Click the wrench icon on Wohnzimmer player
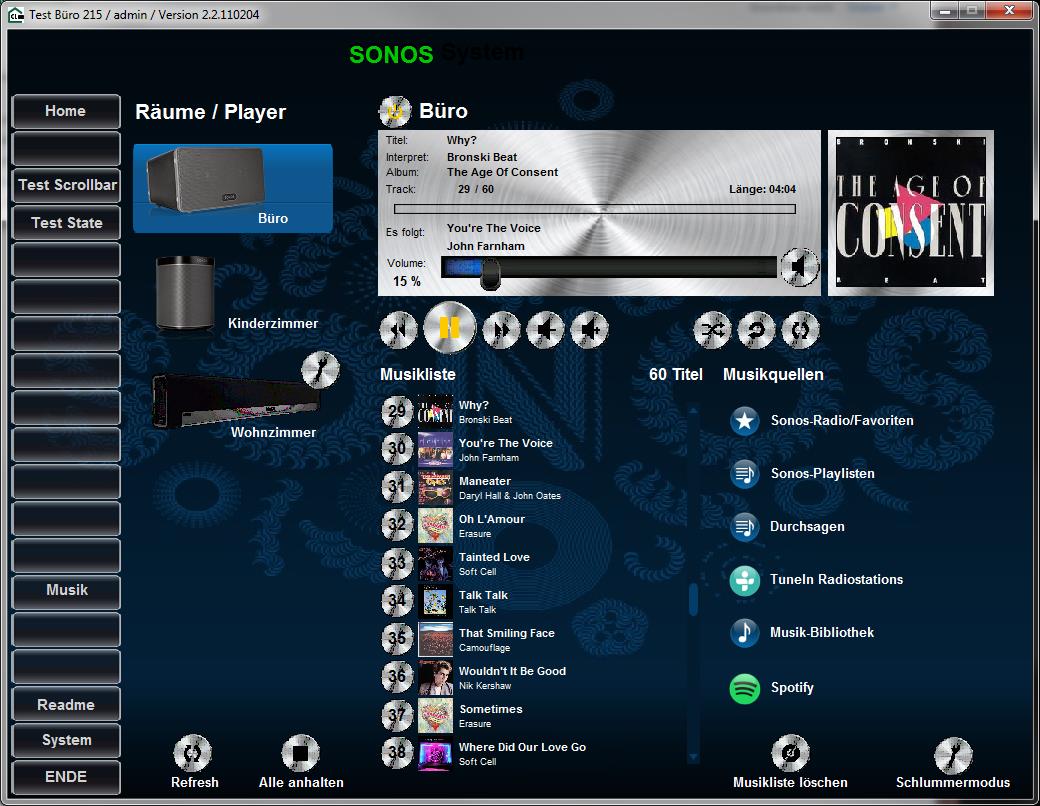 click(320, 369)
